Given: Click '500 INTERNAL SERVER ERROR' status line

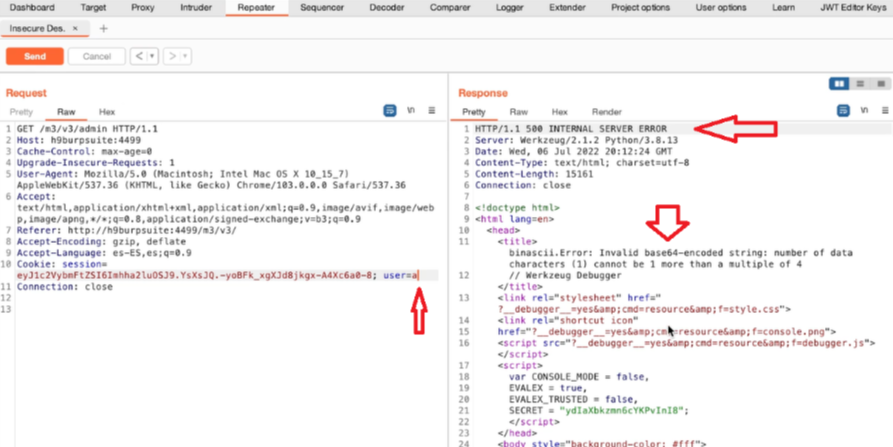Looking at the screenshot, I should pyautogui.click(x=571, y=129).
